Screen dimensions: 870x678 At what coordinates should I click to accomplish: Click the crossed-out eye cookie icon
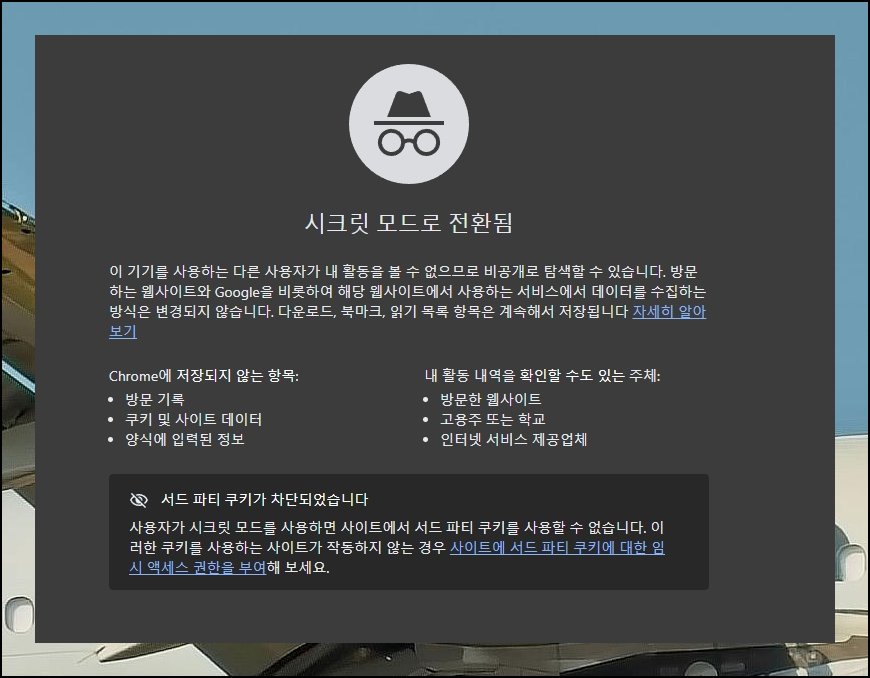click(139, 500)
